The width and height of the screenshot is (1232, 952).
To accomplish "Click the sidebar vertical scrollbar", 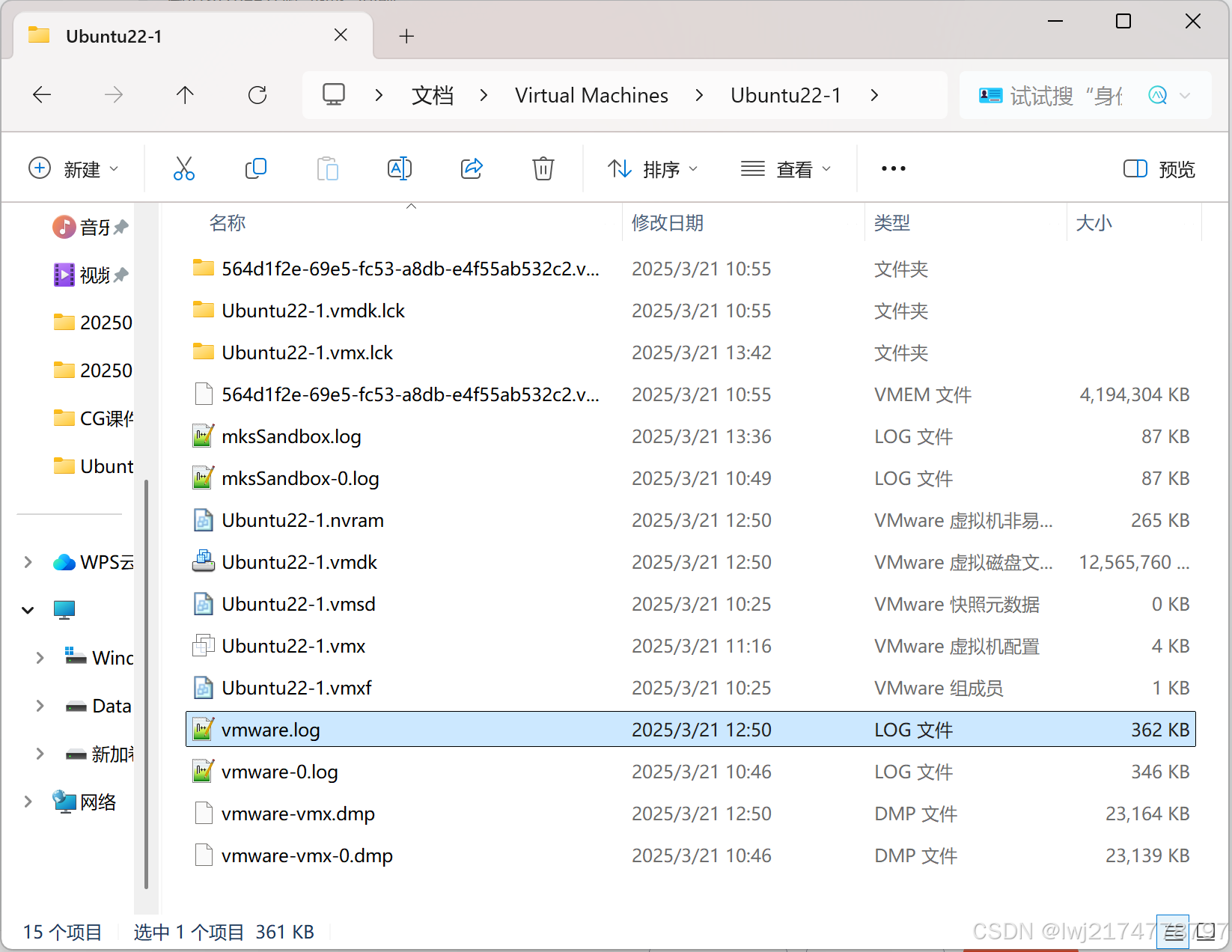I will click(x=146, y=684).
